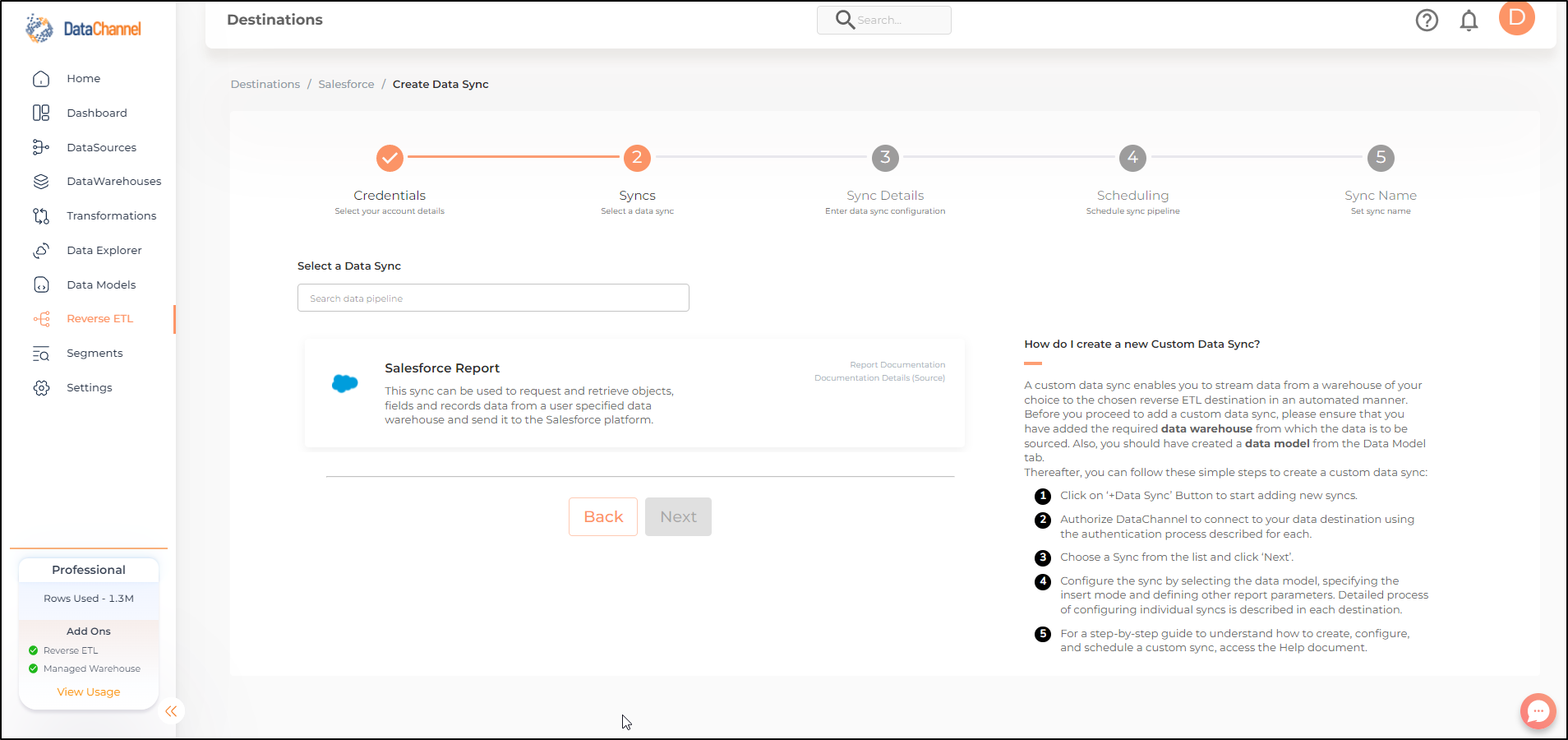1568x740 pixels.
Task: Click the top Search field
Action: [x=884, y=20]
